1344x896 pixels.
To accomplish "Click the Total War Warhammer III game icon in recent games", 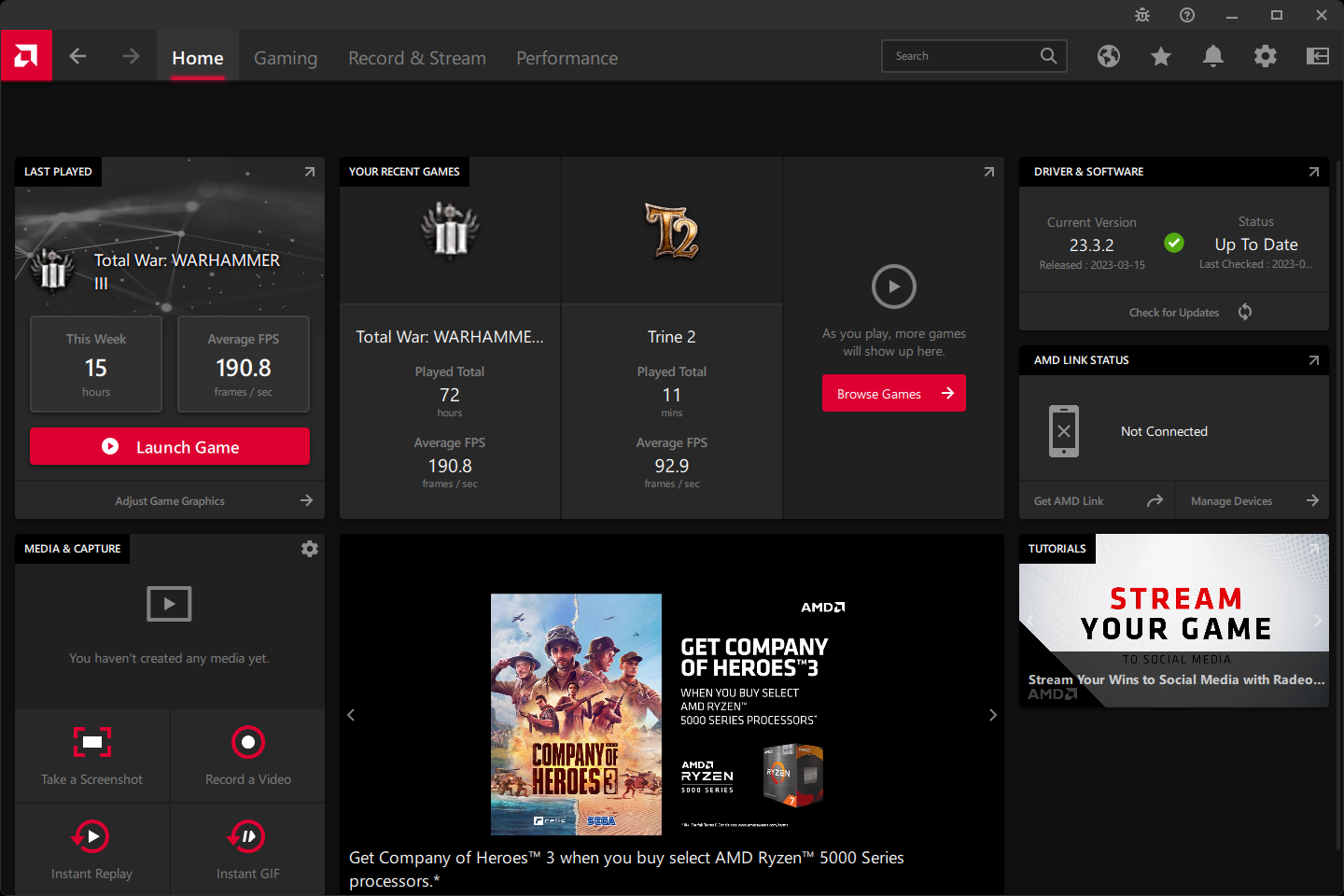I will coord(450,230).
